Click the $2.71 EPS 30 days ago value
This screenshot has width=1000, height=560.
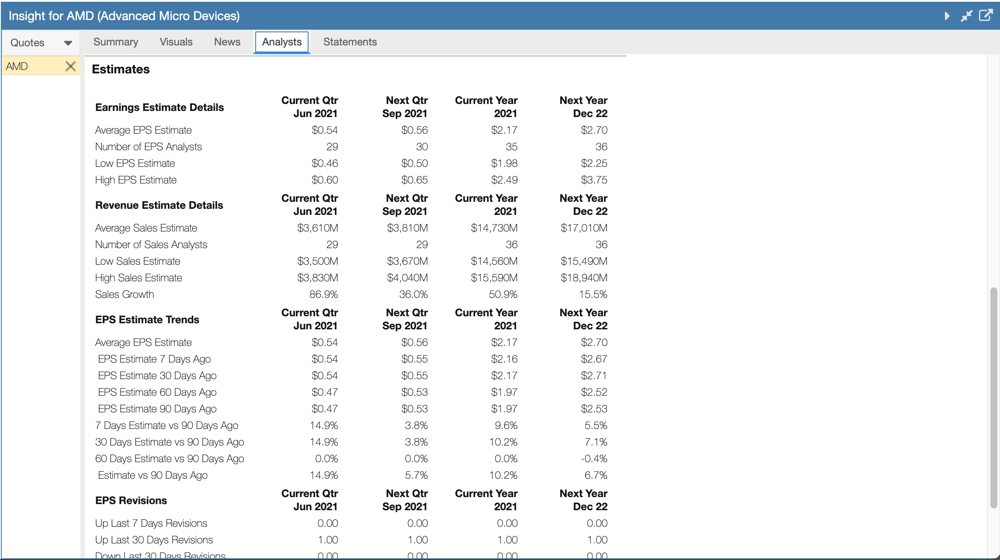coord(594,376)
